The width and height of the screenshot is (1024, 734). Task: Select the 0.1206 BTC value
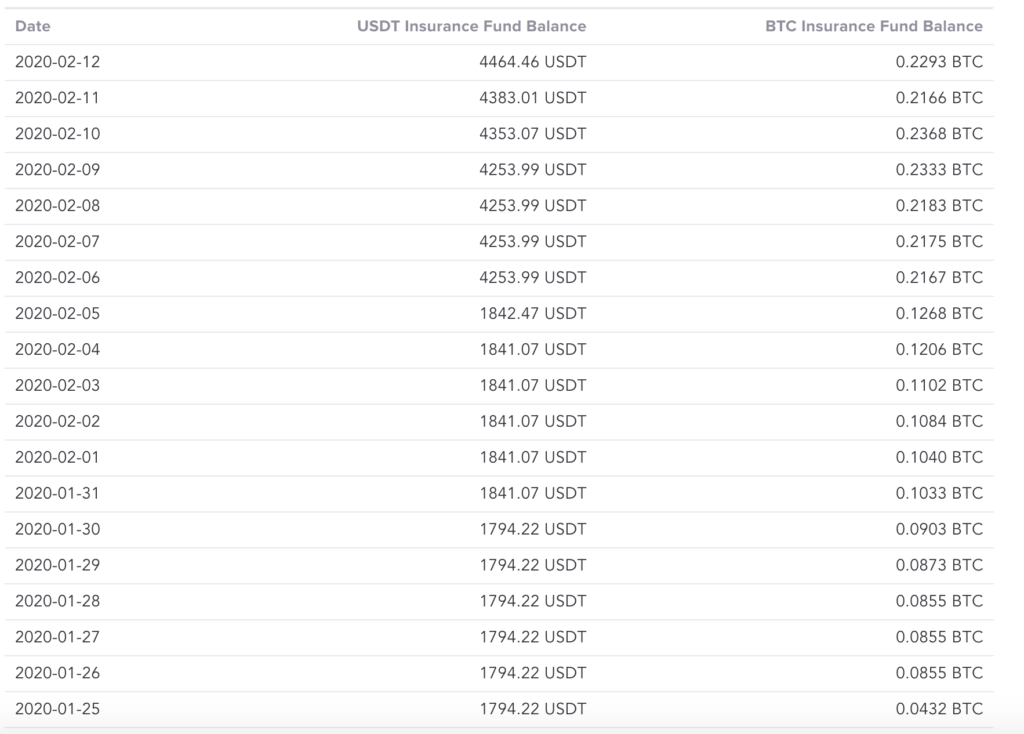point(939,349)
